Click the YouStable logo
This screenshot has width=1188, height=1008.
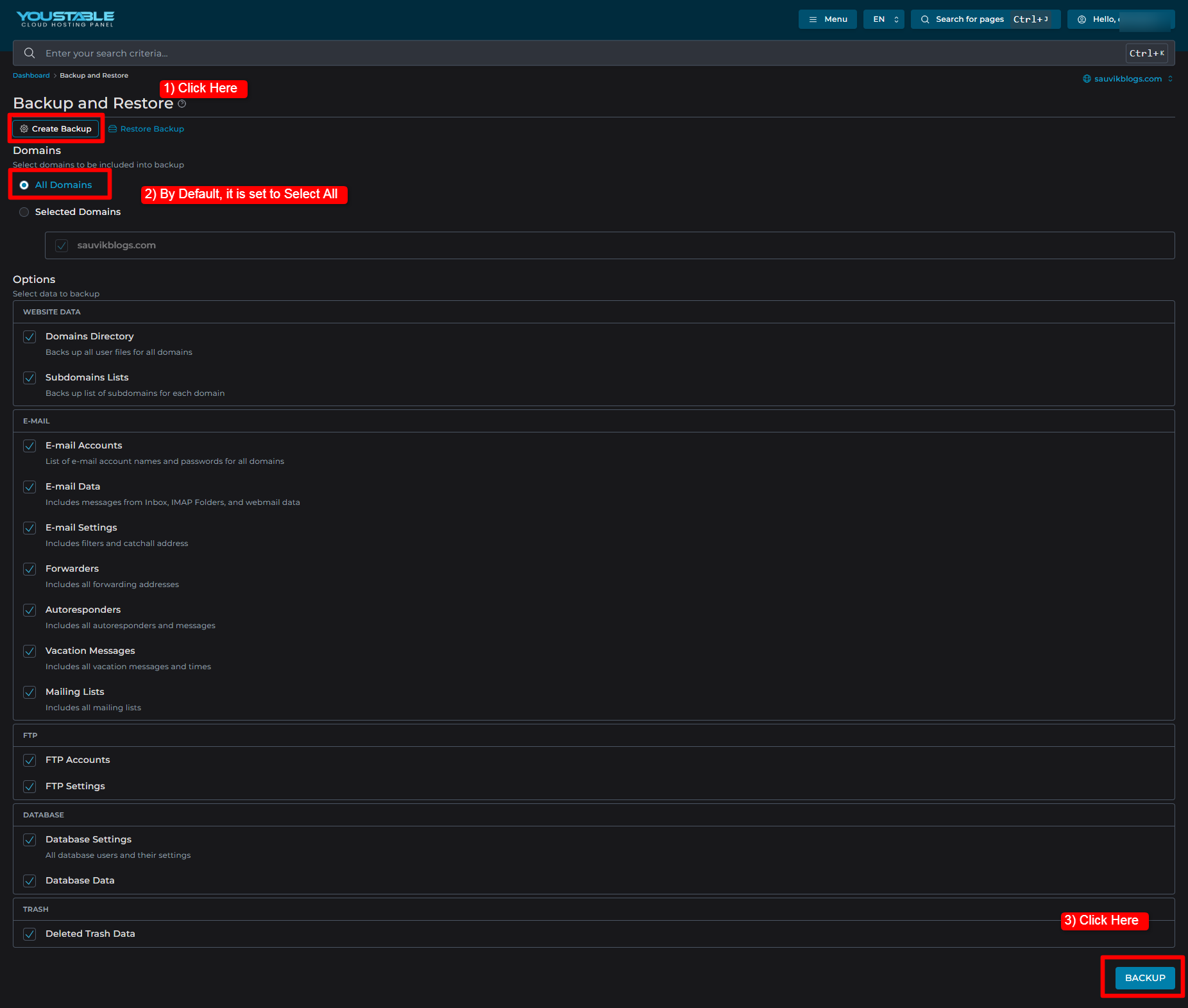pyautogui.click(x=65, y=19)
